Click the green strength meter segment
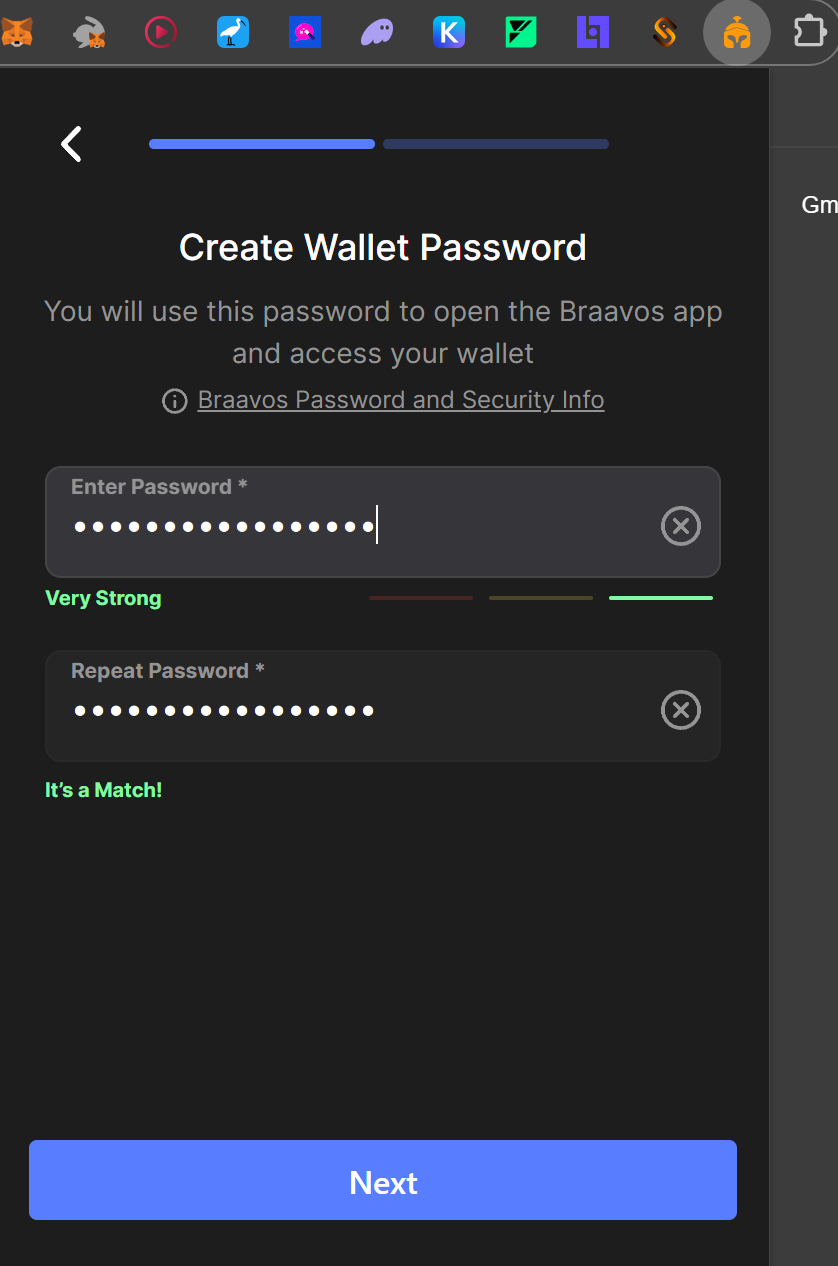The image size is (838, 1266). (660, 597)
